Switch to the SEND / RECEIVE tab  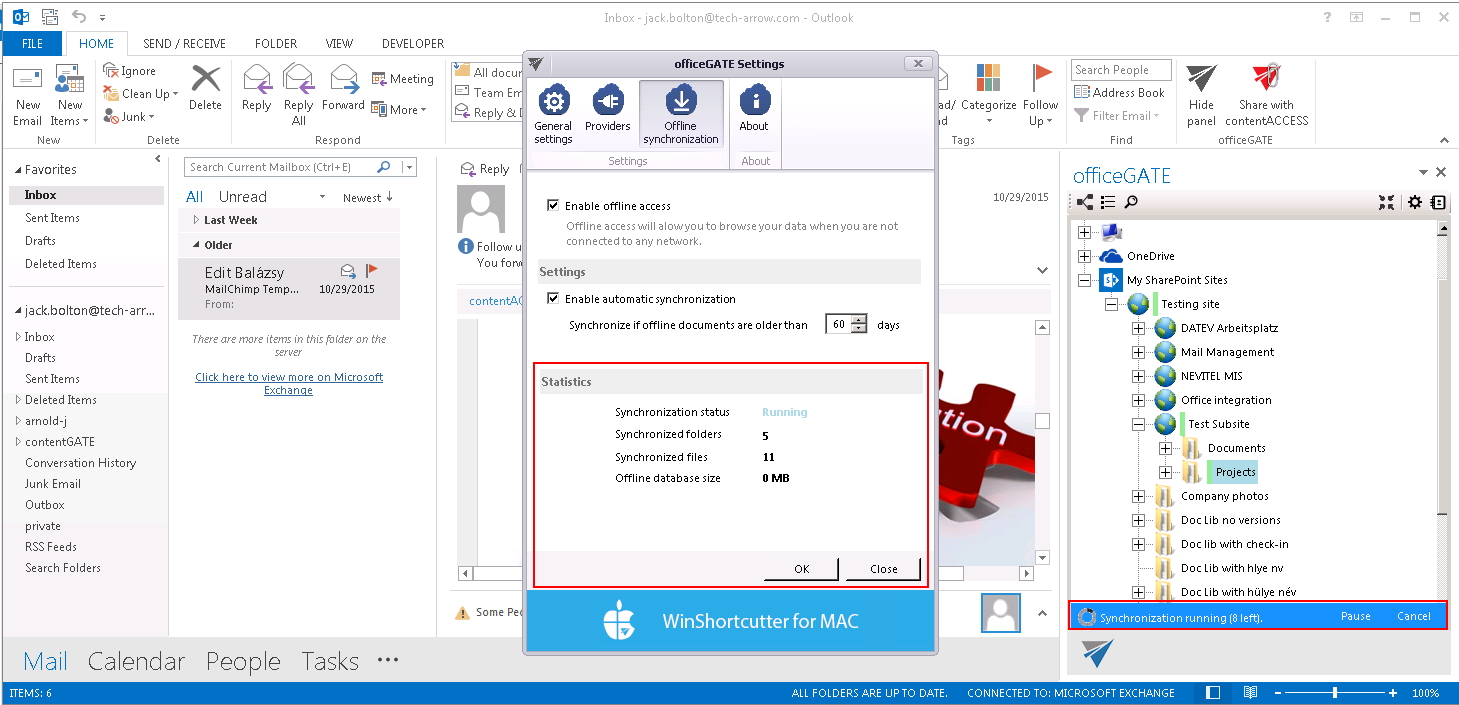click(185, 43)
